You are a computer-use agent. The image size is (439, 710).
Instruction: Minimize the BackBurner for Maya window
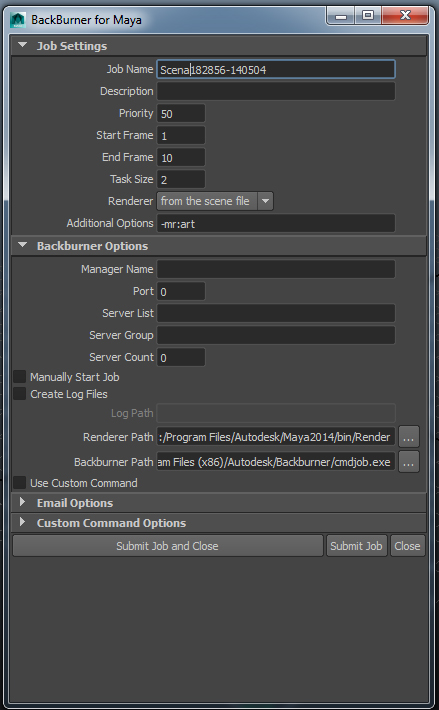pos(340,16)
